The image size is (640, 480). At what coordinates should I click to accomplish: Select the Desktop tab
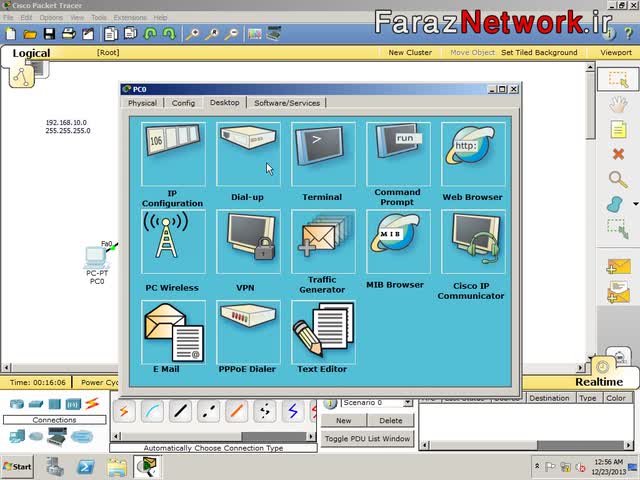pos(224,102)
